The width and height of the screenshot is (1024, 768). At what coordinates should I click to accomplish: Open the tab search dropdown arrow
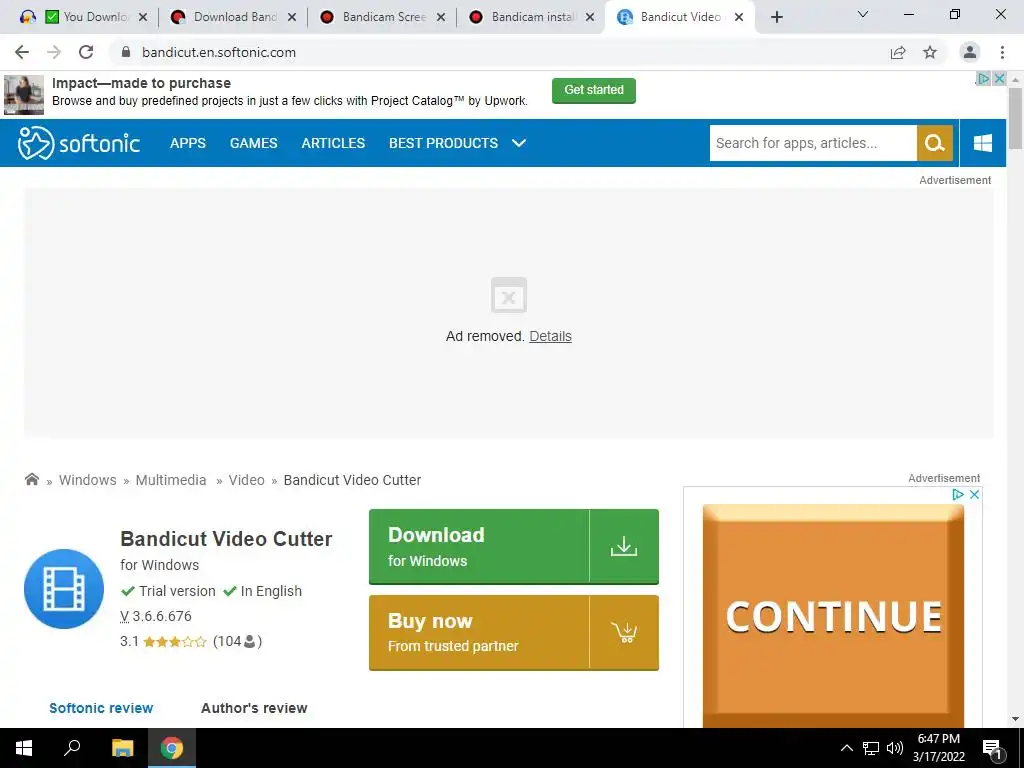863,14
